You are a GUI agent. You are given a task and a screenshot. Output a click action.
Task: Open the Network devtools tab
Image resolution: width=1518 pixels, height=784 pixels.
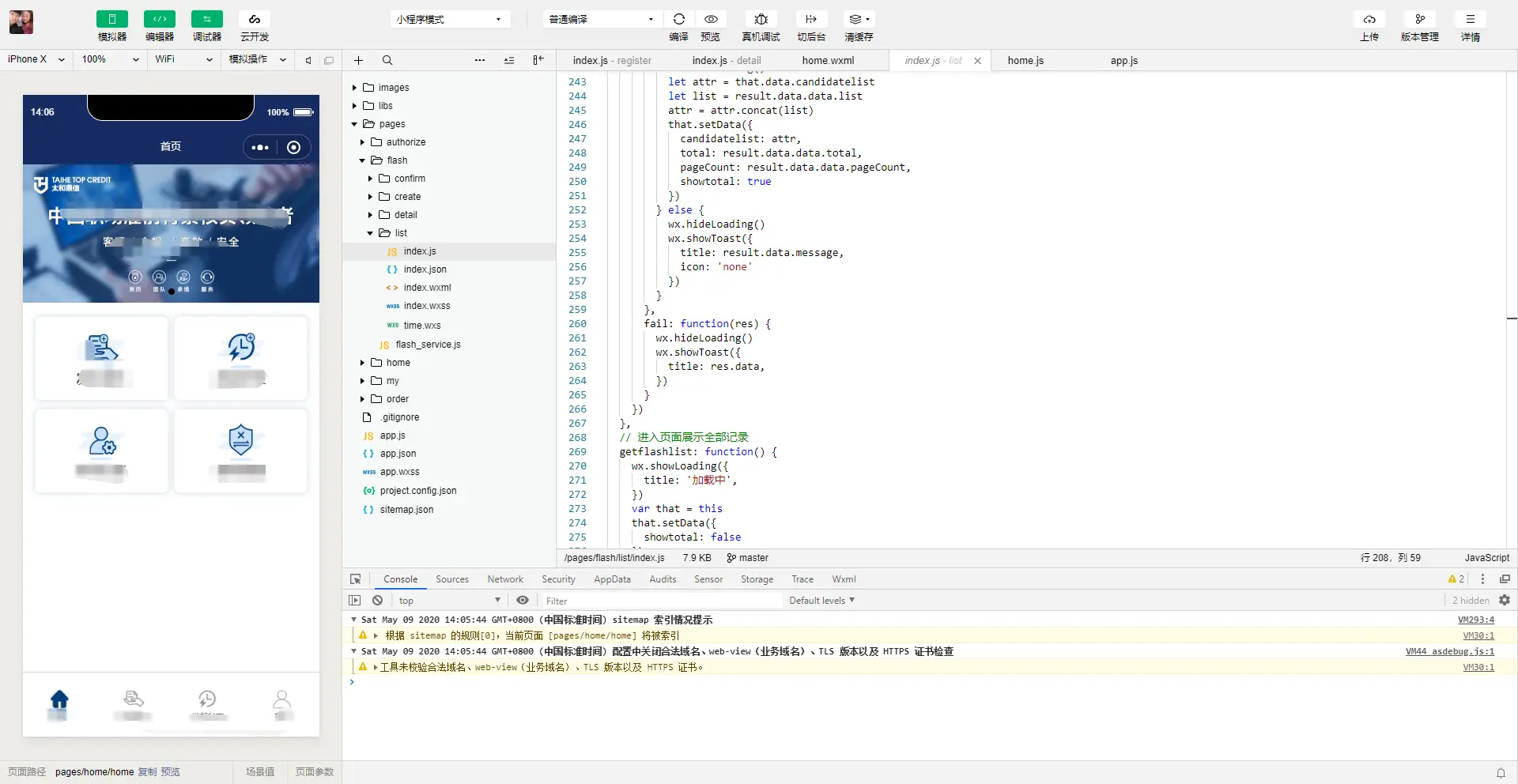pyautogui.click(x=505, y=579)
